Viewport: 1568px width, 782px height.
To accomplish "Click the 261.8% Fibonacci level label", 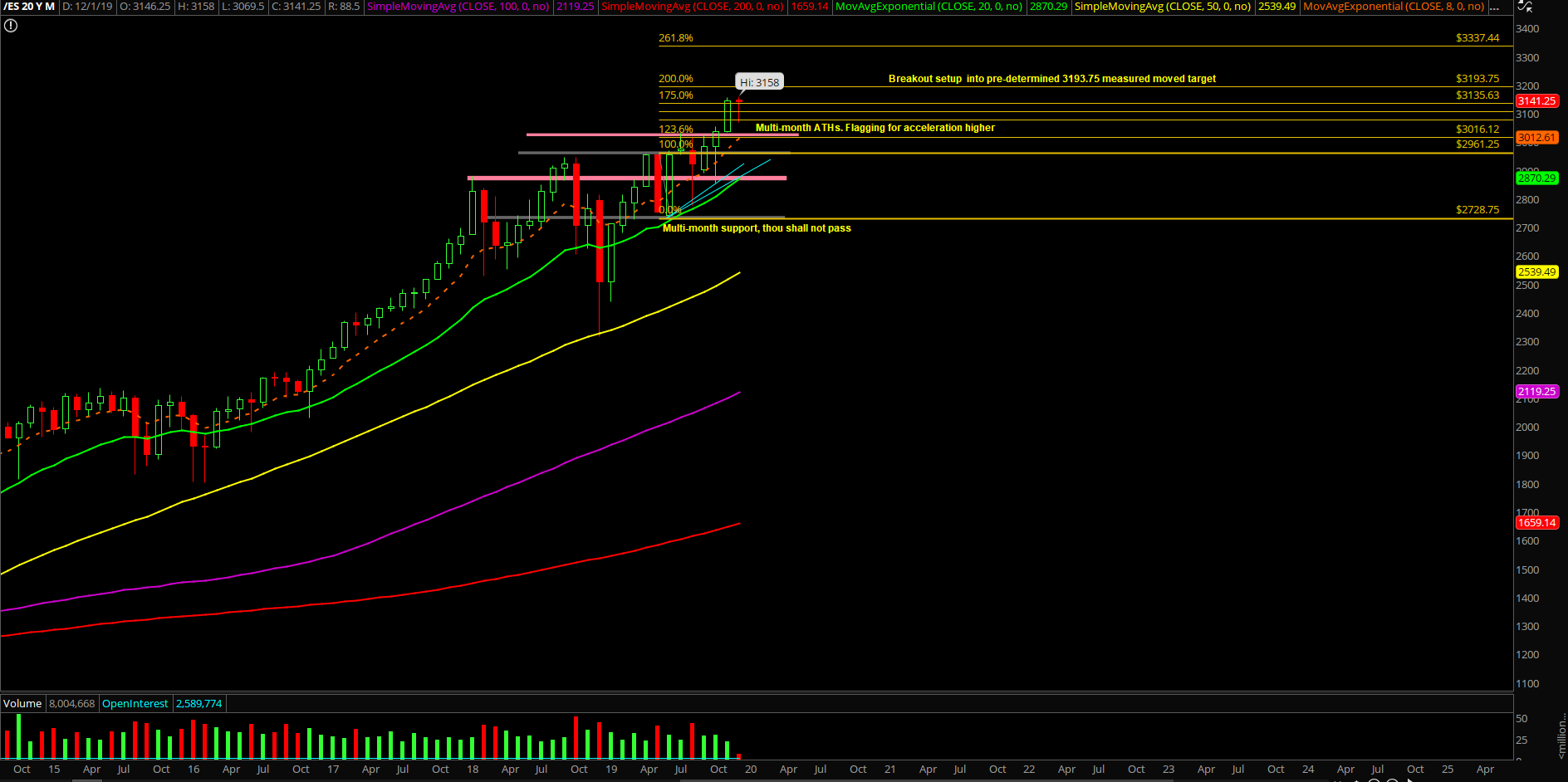I will pyautogui.click(x=675, y=38).
